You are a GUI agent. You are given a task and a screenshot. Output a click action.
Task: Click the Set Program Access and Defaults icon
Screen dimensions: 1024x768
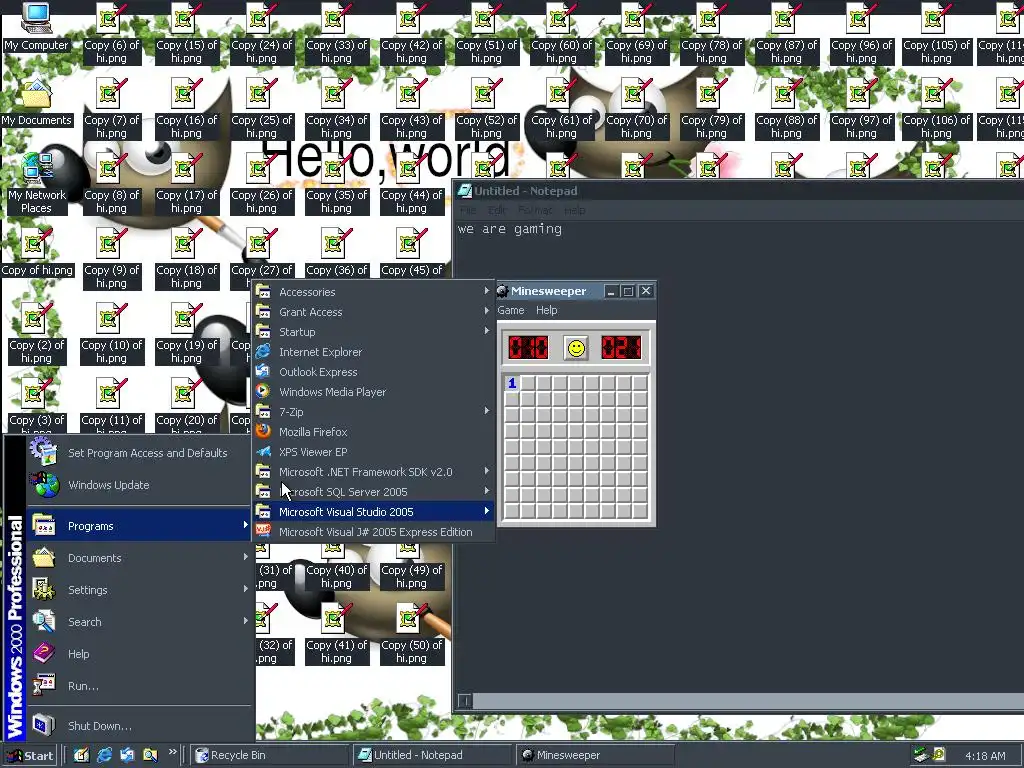point(44,453)
